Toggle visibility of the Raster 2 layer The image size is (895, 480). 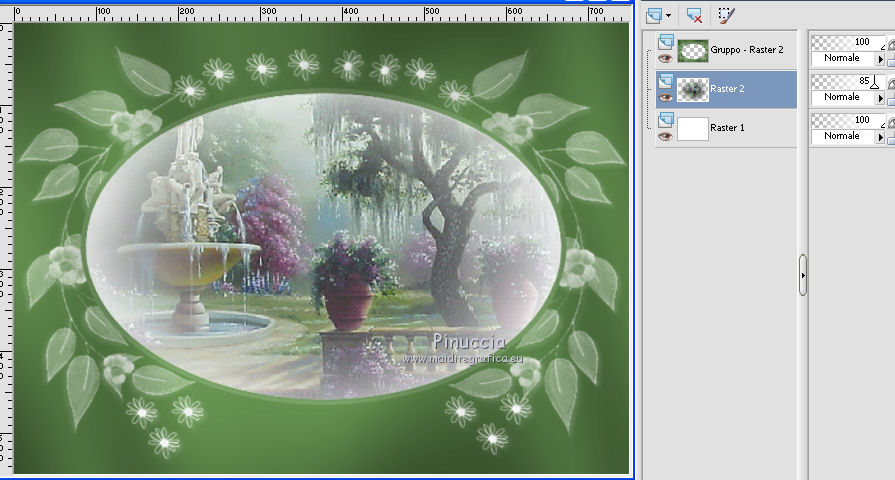click(x=665, y=98)
